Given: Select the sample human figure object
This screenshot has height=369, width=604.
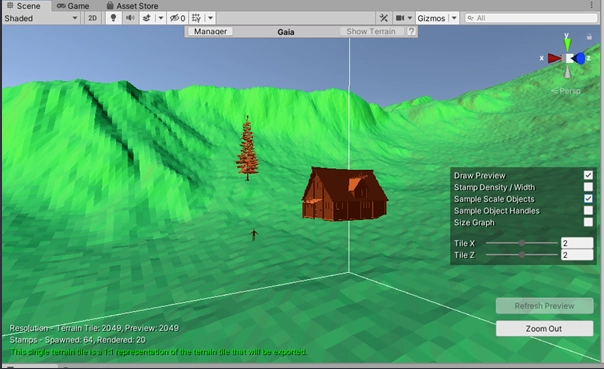Looking at the screenshot, I should pos(254,235).
